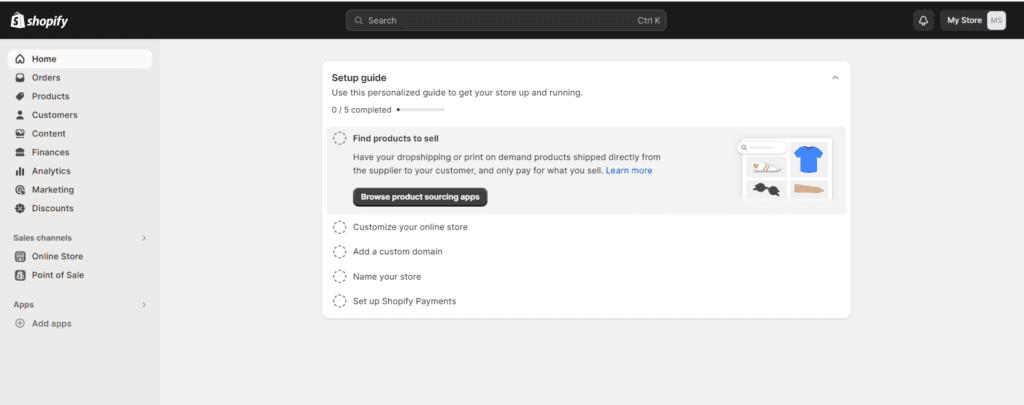Toggle the 'Name your store' completion circle

(x=340, y=277)
